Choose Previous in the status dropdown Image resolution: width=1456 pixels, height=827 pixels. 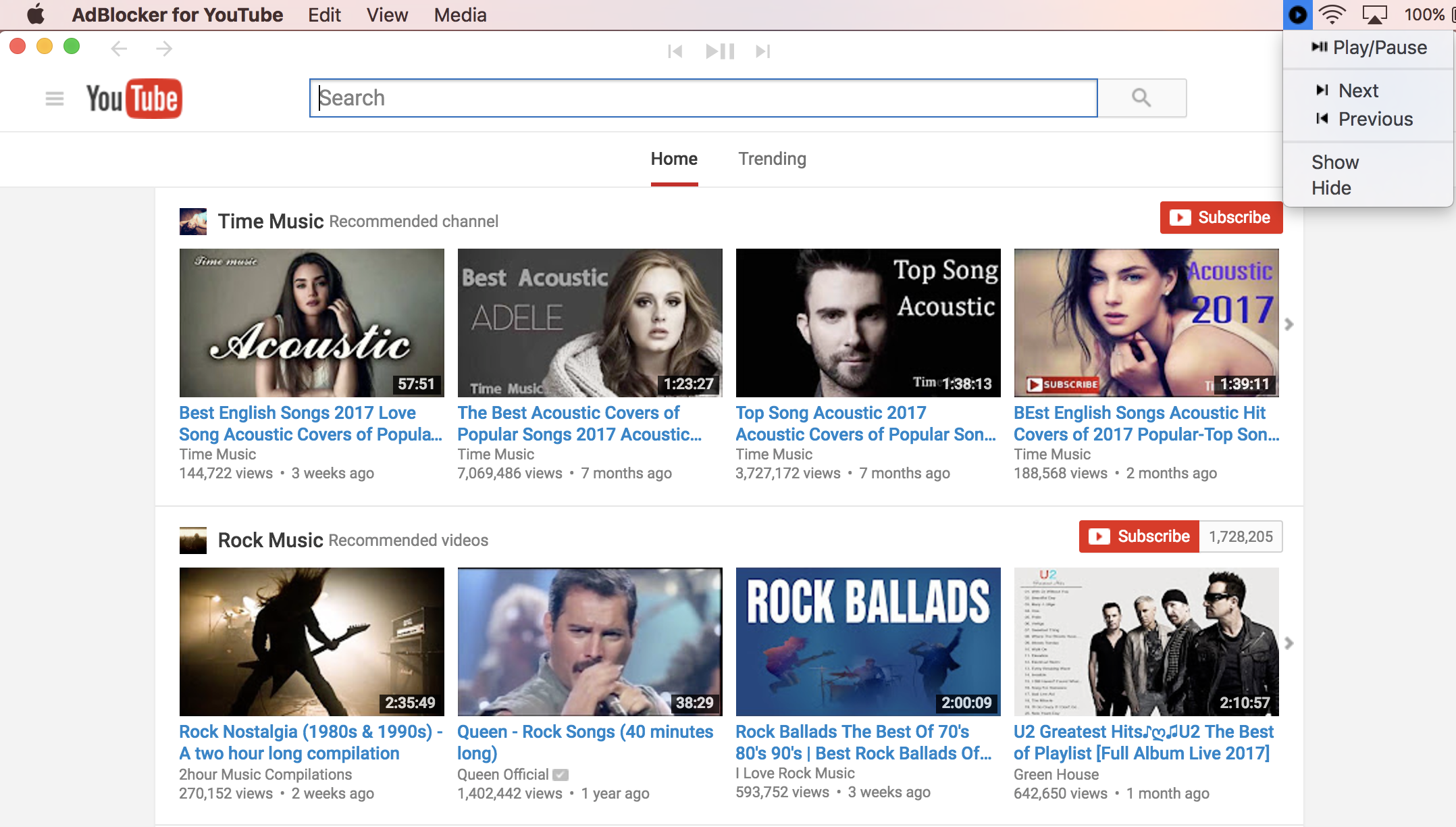(1368, 119)
